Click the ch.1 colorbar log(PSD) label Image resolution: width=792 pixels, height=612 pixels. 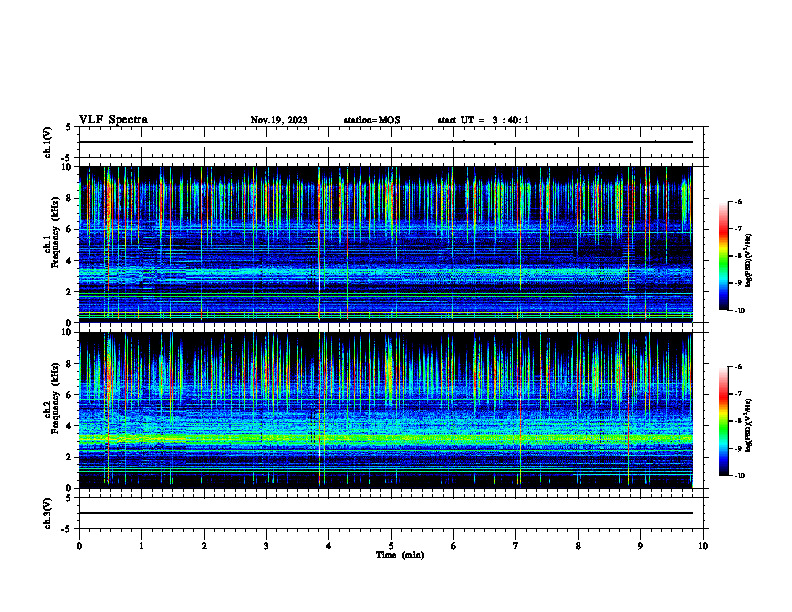point(749,261)
